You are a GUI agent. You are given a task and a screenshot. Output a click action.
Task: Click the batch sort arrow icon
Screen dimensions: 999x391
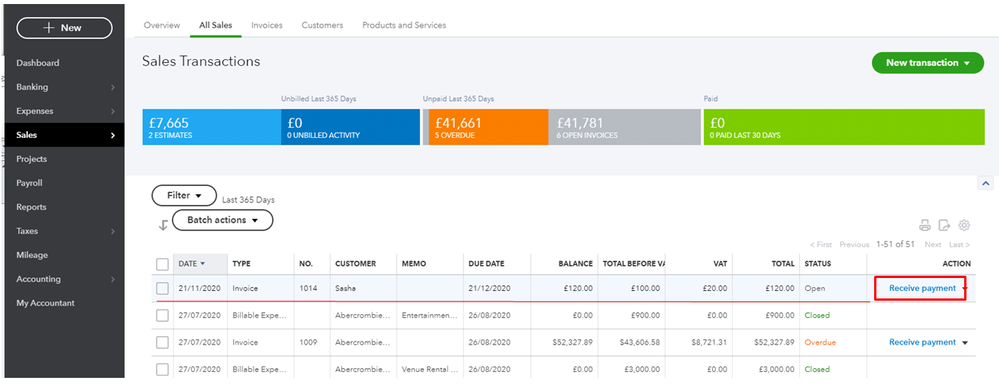(x=163, y=225)
